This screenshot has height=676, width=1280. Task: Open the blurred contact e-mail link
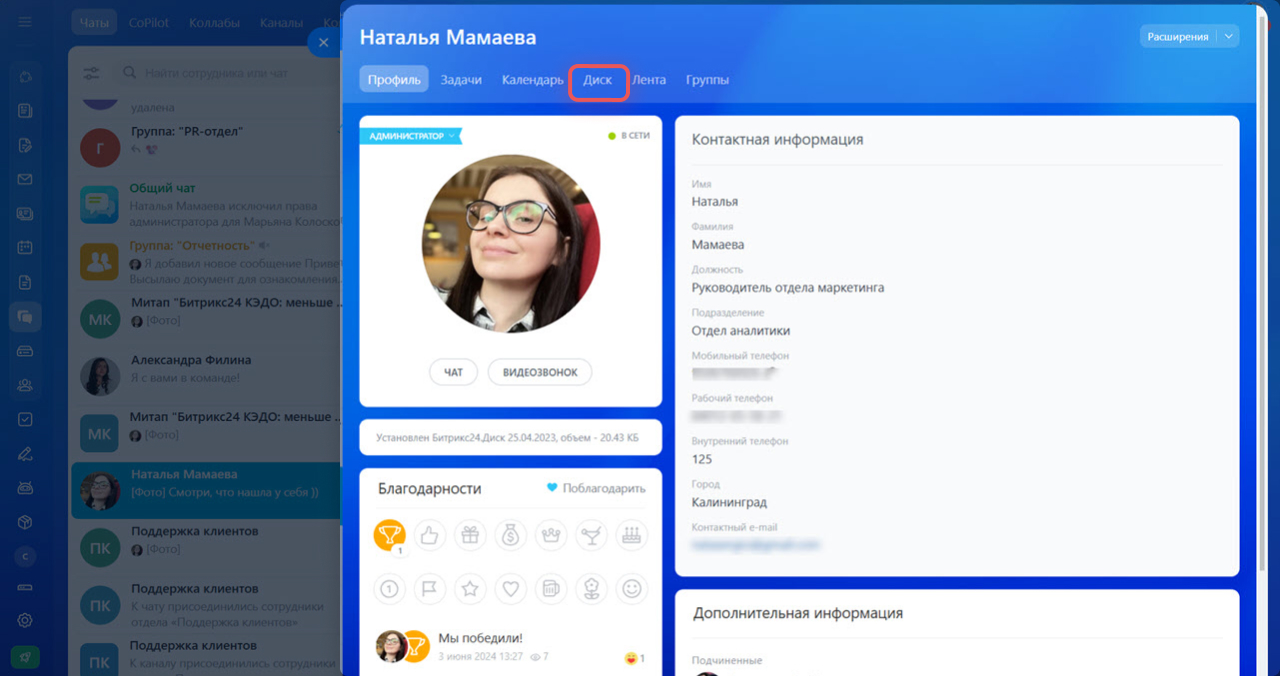tap(756, 545)
